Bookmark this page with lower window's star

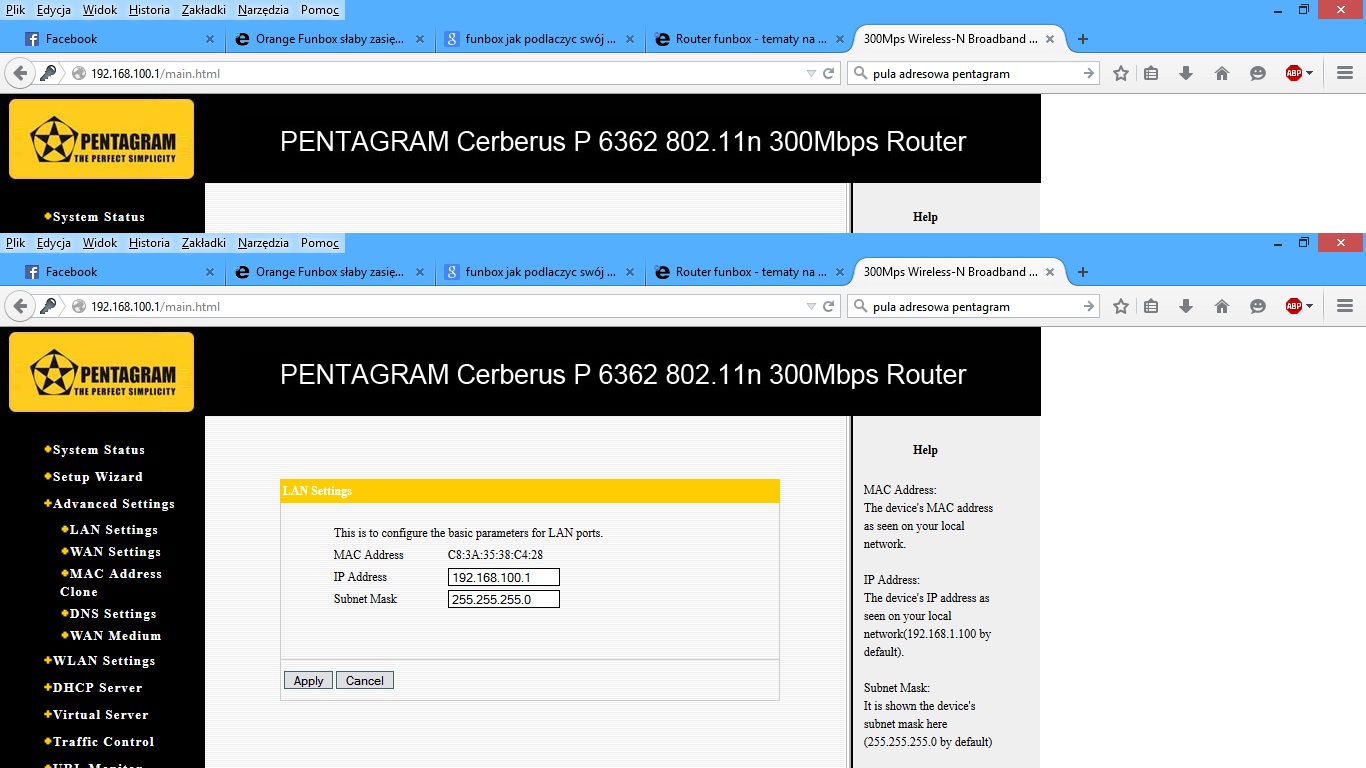tap(1121, 306)
